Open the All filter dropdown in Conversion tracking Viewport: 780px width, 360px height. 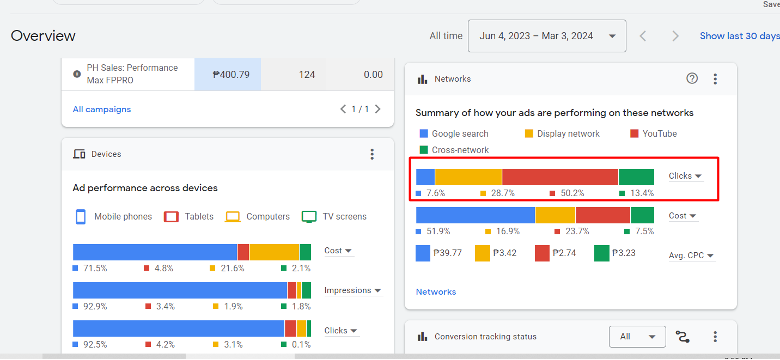[638, 337]
